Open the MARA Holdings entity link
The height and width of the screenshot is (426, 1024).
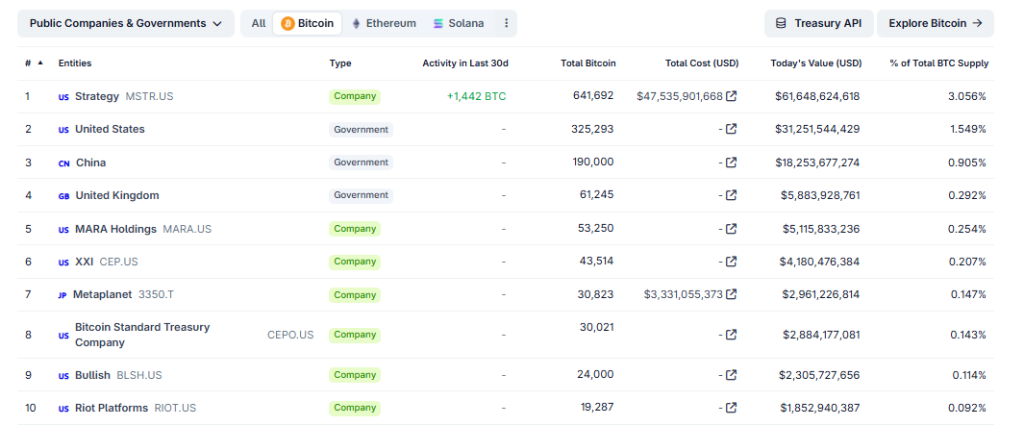[116, 229]
